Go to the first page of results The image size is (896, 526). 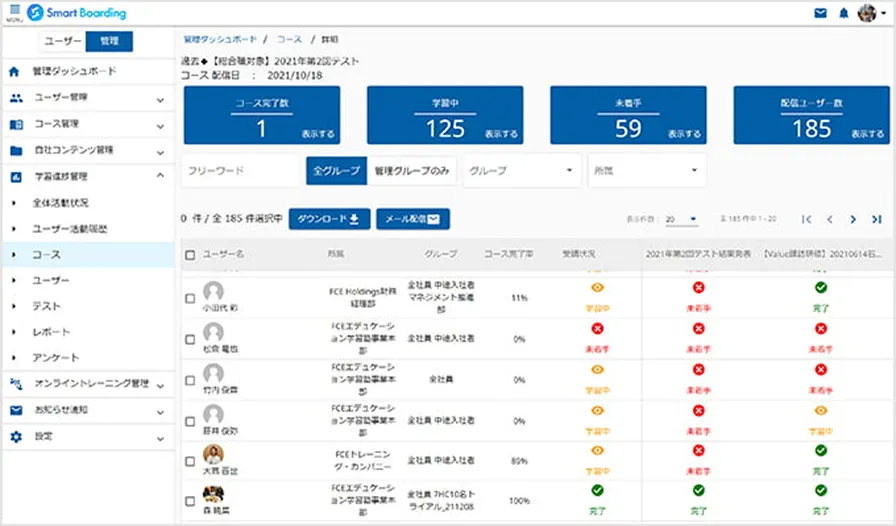point(806,219)
